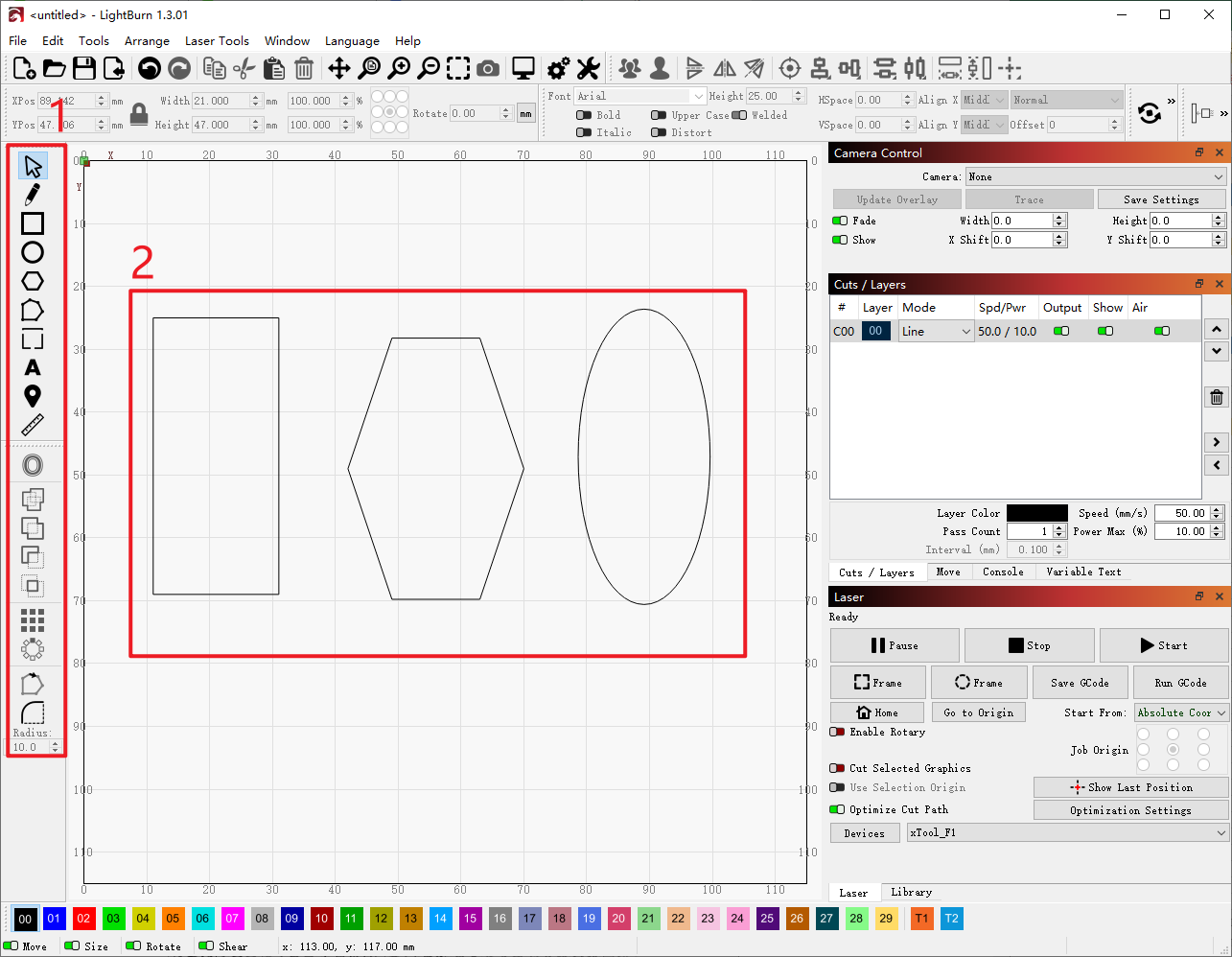Select blue palette color 01
This screenshot has width=1232, height=957.
54,918
